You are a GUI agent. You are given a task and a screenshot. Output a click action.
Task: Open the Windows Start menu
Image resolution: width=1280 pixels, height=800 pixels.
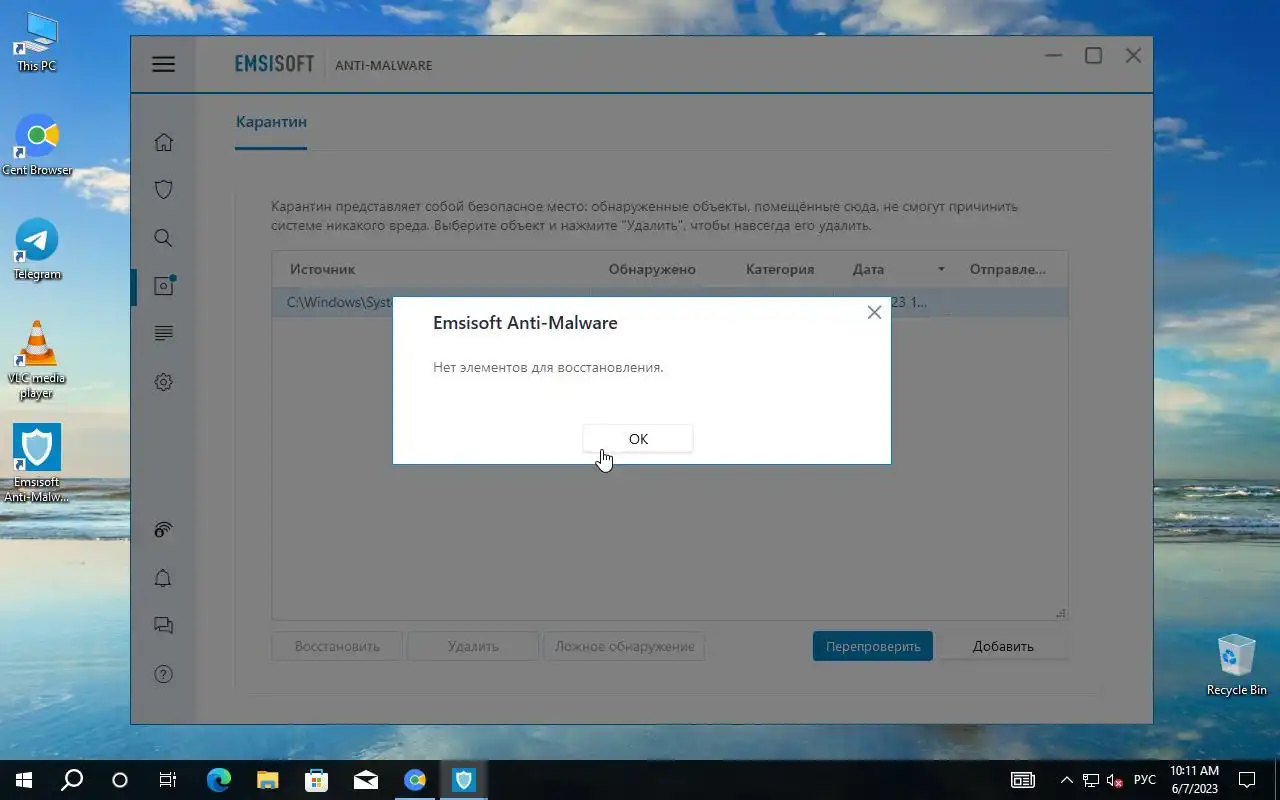coord(24,780)
